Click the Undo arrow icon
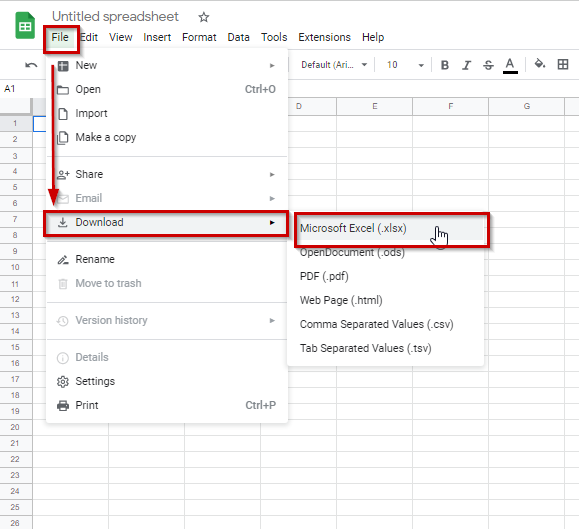This screenshot has height=529, width=579. pos(31,65)
